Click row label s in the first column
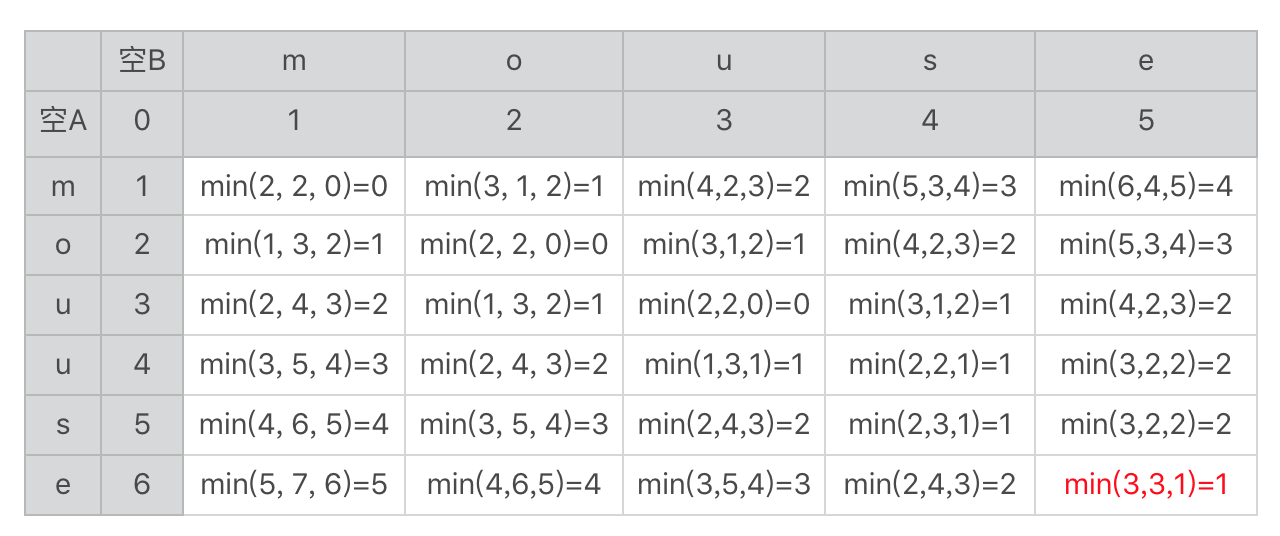 click(x=63, y=425)
